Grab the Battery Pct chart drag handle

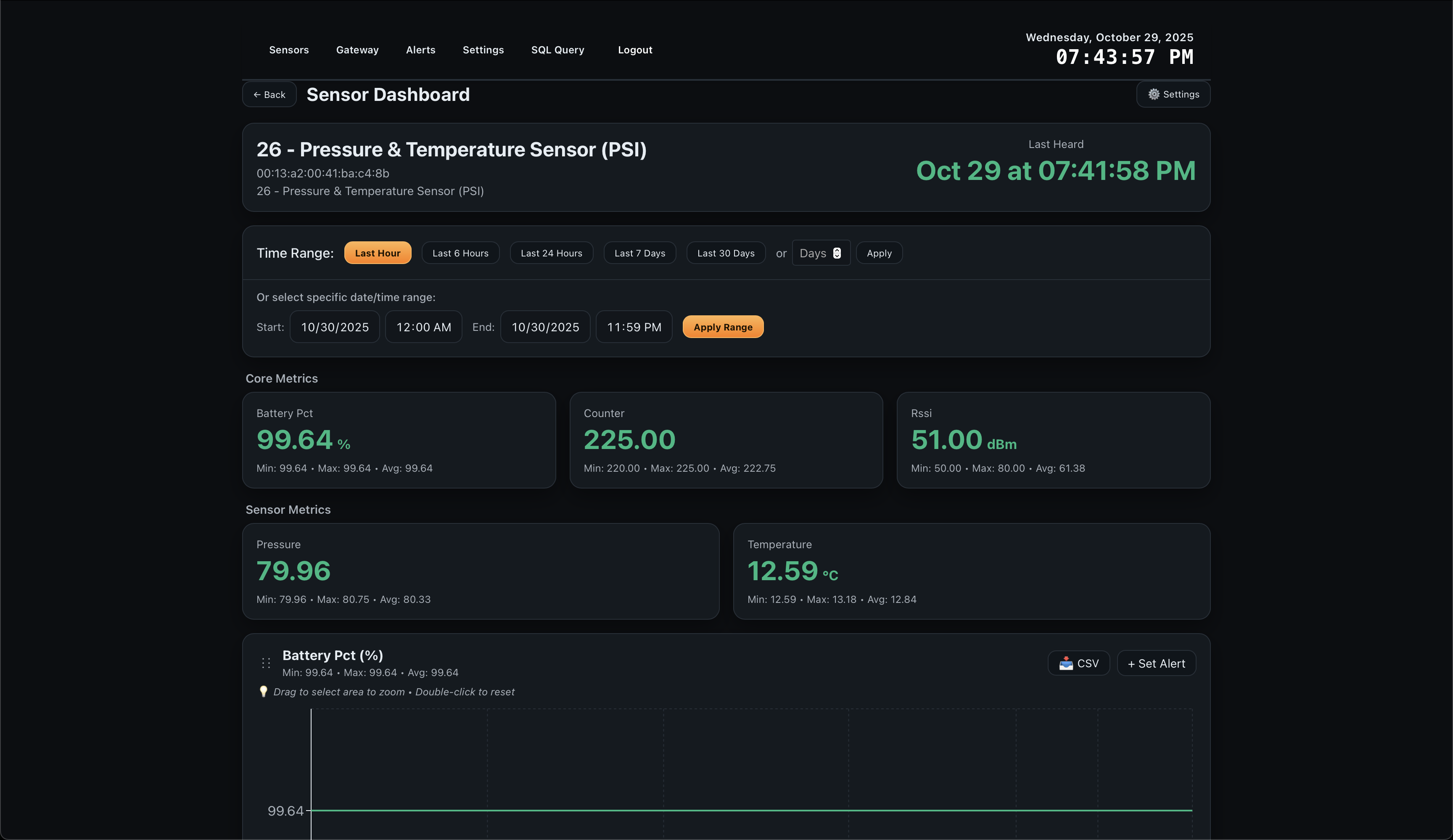[266, 663]
